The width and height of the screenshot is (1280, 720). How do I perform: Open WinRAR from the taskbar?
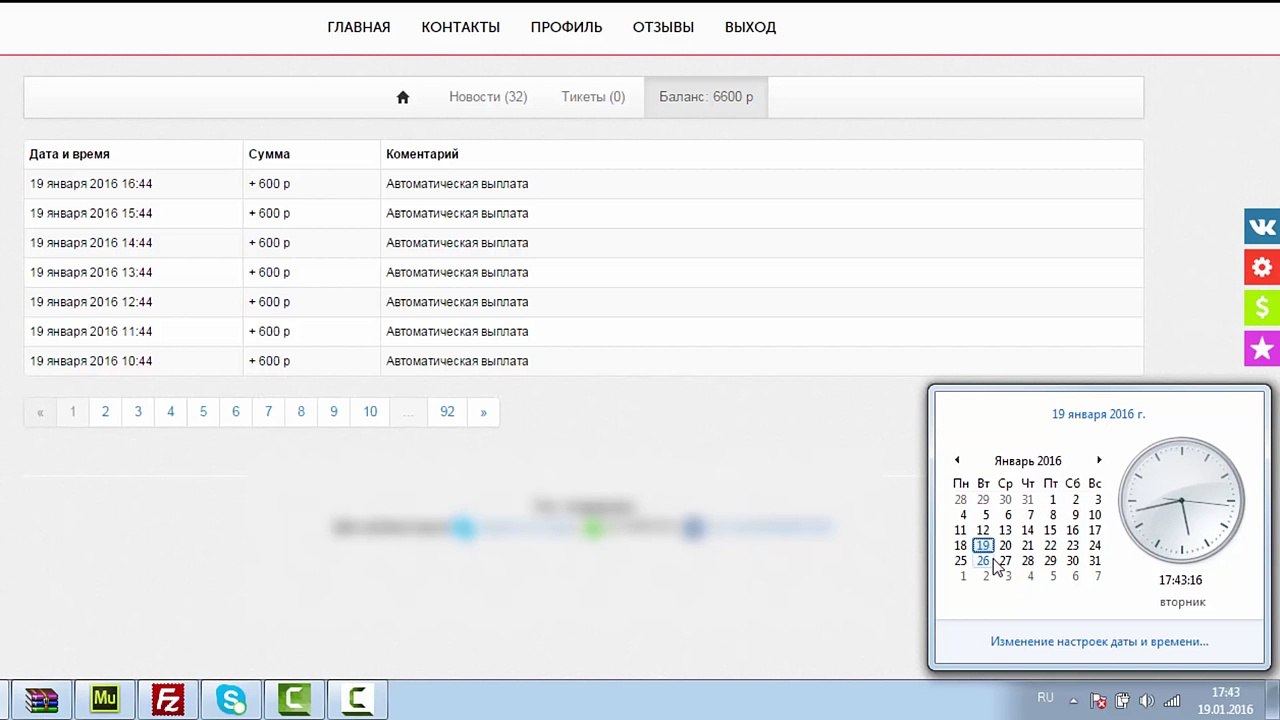tap(42, 699)
